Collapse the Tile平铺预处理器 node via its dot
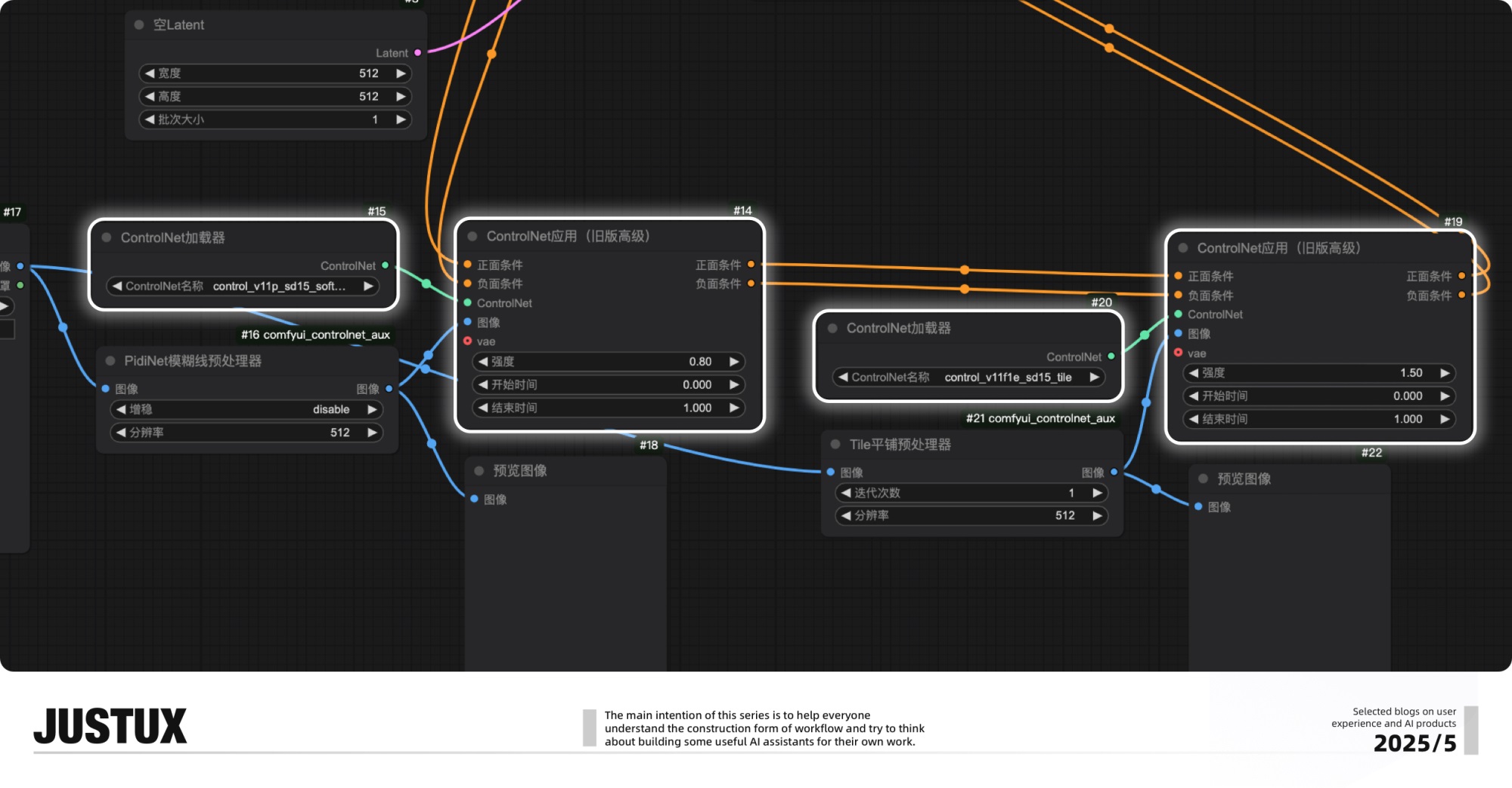This screenshot has height=788, width=1512. pyautogui.click(x=835, y=445)
